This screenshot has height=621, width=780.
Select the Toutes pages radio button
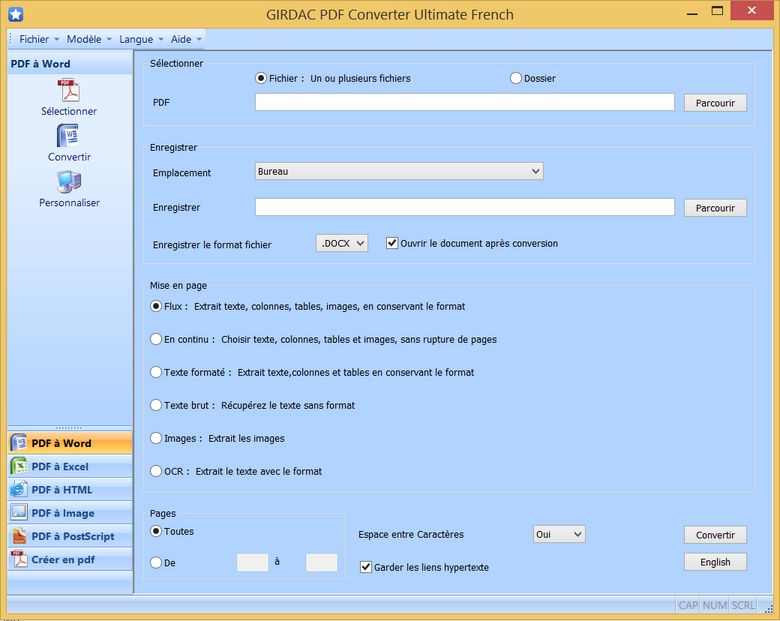click(x=156, y=531)
